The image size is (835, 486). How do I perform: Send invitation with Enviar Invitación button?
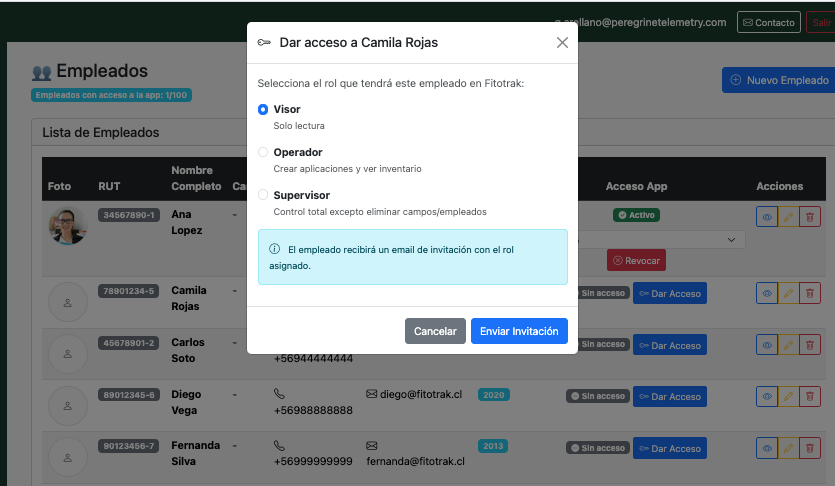519,331
